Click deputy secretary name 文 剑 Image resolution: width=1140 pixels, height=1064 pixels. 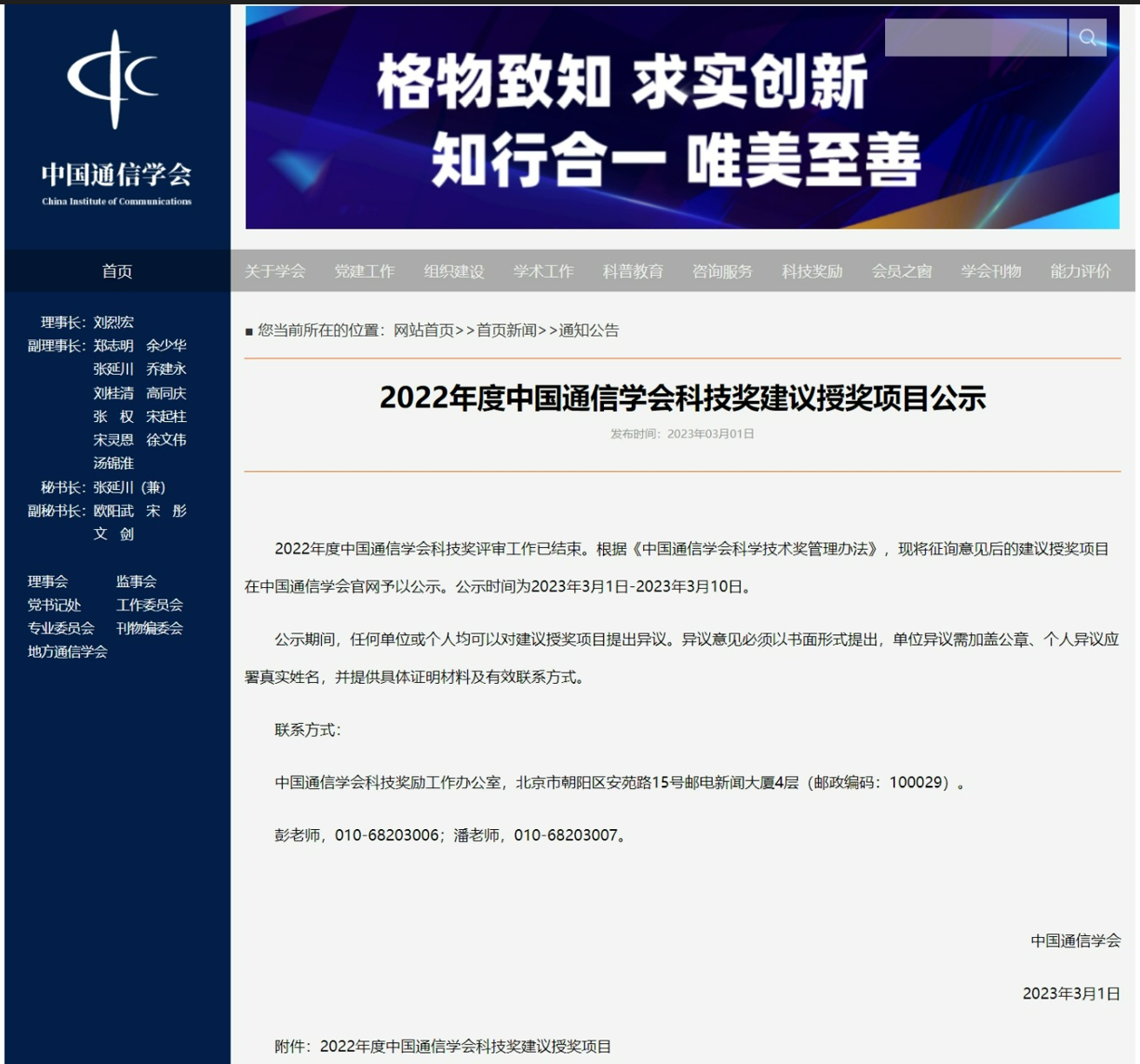[x=114, y=534]
